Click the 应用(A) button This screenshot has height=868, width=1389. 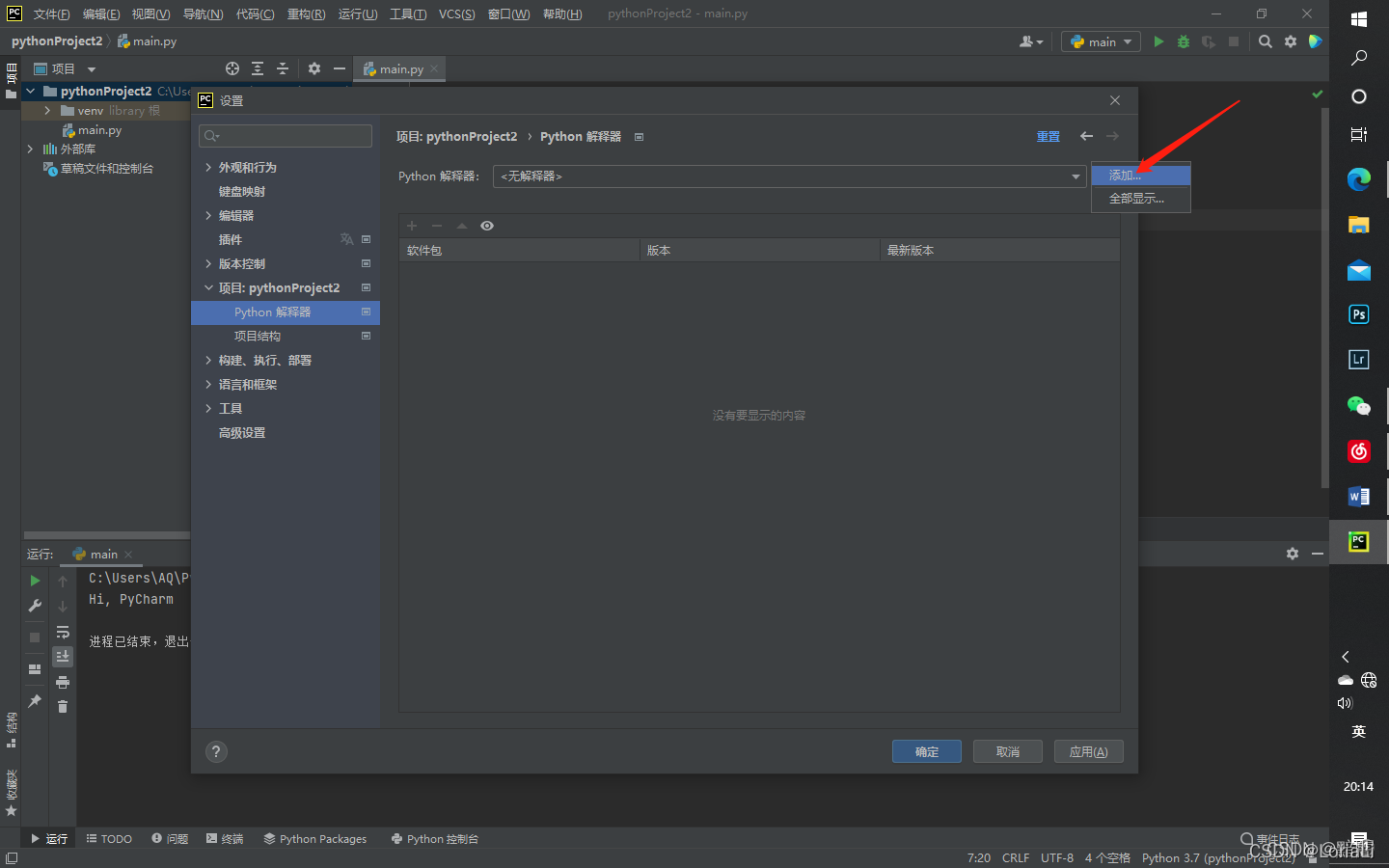[x=1089, y=751]
